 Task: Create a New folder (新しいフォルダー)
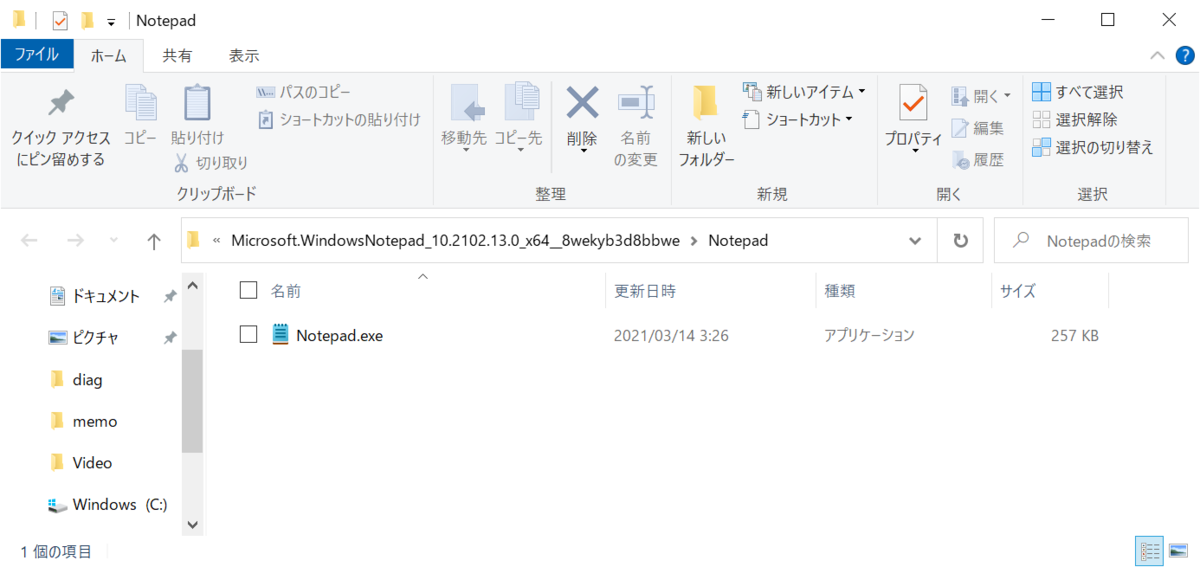pyautogui.click(x=706, y=126)
